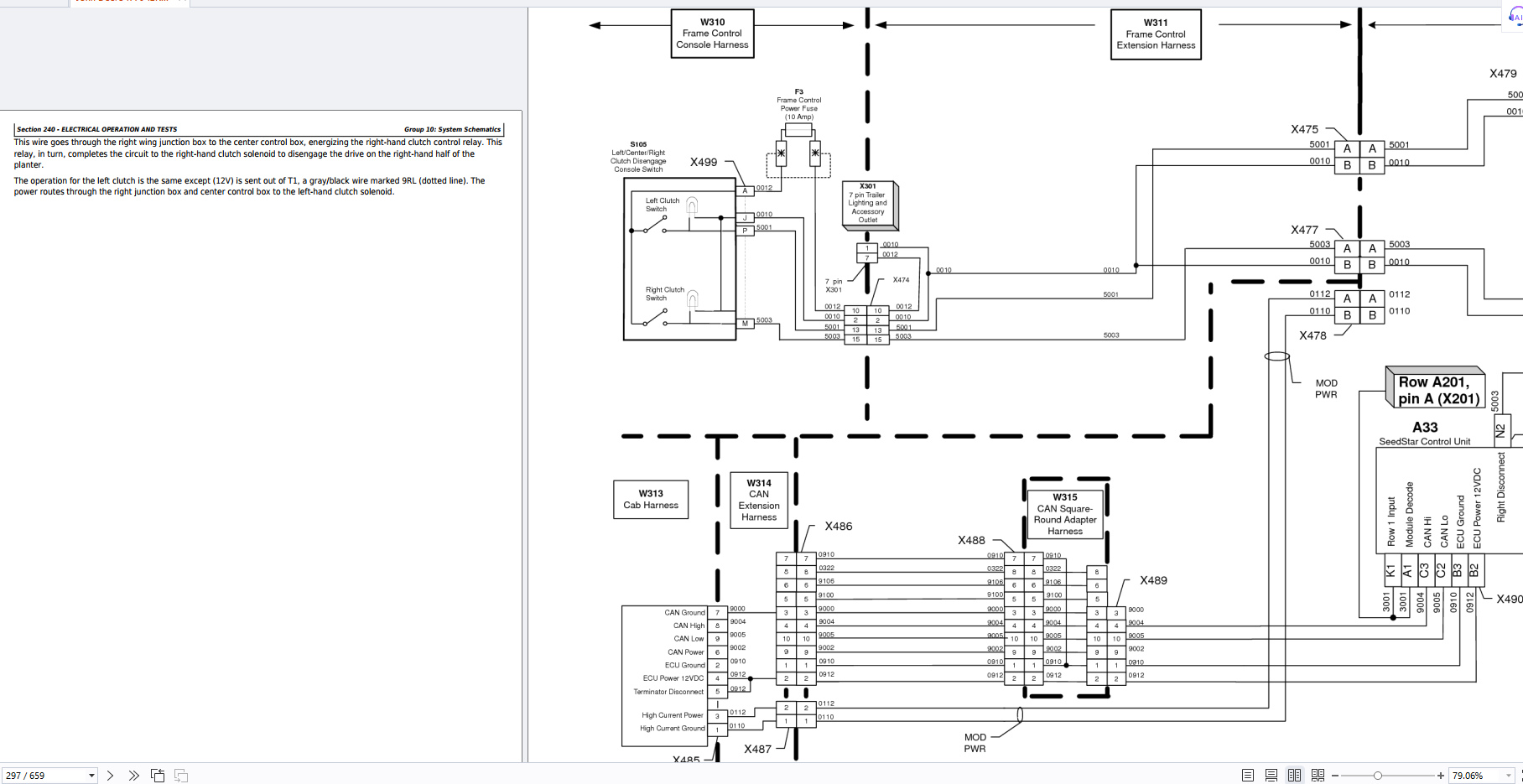Click the CAN High pin label
The width and height of the screenshot is (1523, 784).
tap(689, 626)
